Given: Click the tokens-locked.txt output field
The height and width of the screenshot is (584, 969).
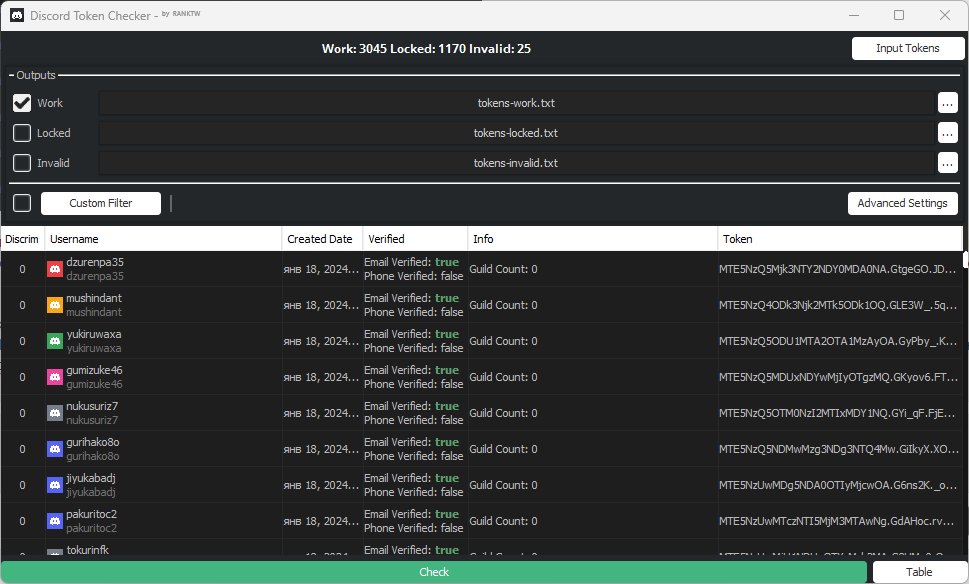Looking at the screenshot, I should (516, 133).
